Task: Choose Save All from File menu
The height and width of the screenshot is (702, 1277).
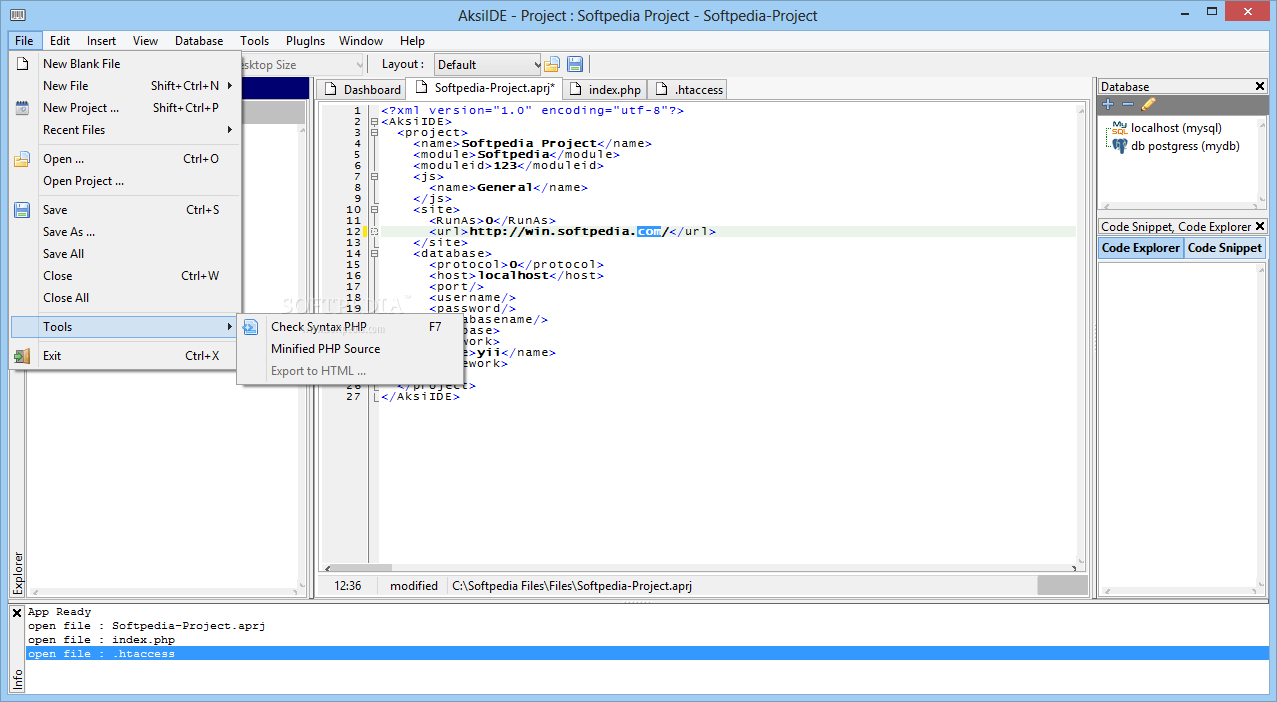Action: click(x=125, y=254)
